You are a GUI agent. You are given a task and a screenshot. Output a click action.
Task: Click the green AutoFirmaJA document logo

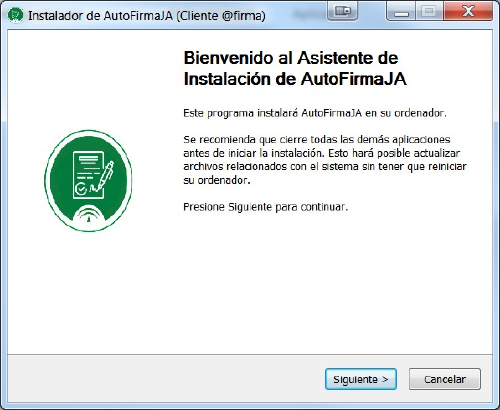pyautogui.click(x=88, y=181)
